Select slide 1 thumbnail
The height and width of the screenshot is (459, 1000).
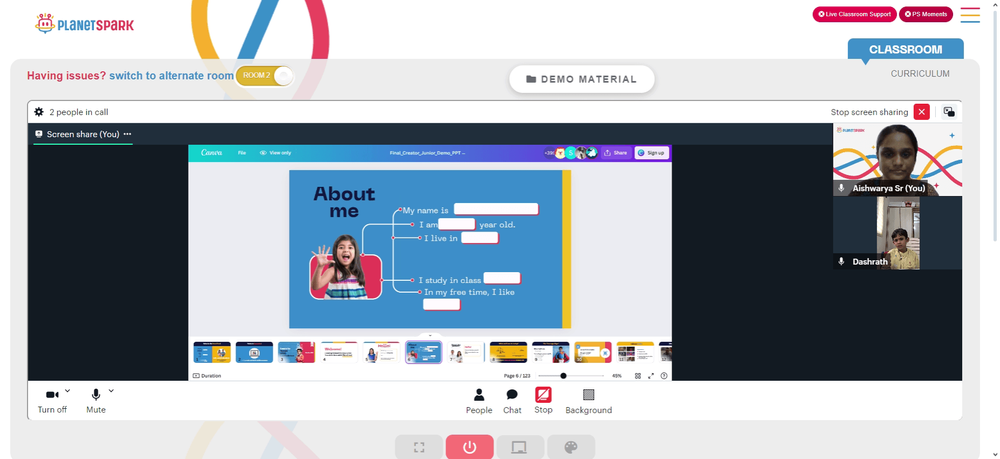[212, 352]
